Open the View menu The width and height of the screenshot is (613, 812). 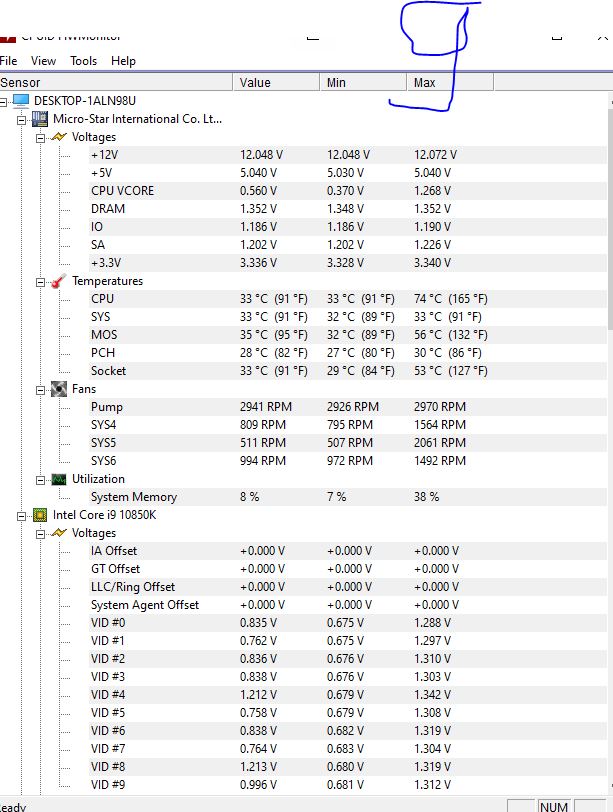(x=43, y=61)
